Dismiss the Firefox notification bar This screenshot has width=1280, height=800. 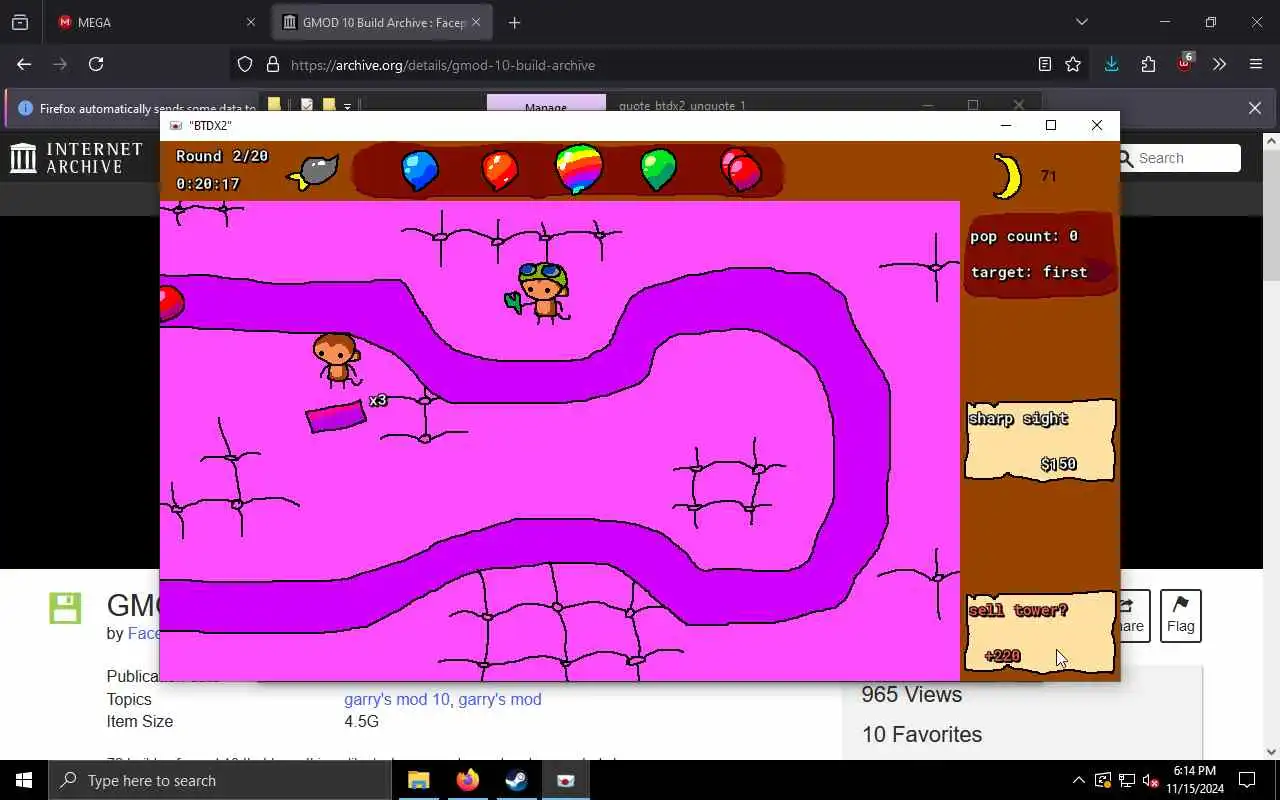click(1255, 108)
